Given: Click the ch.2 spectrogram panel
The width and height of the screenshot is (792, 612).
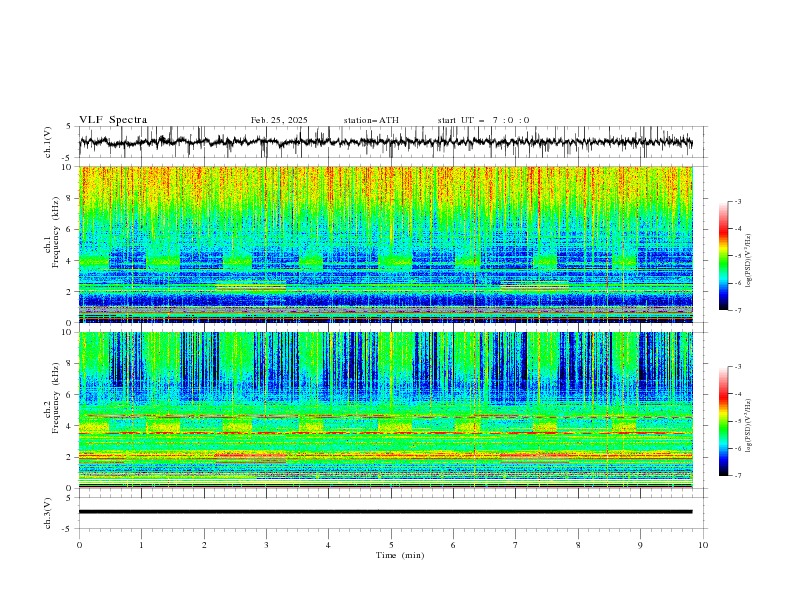Looking at the screenshot, I should coord(385,410).
